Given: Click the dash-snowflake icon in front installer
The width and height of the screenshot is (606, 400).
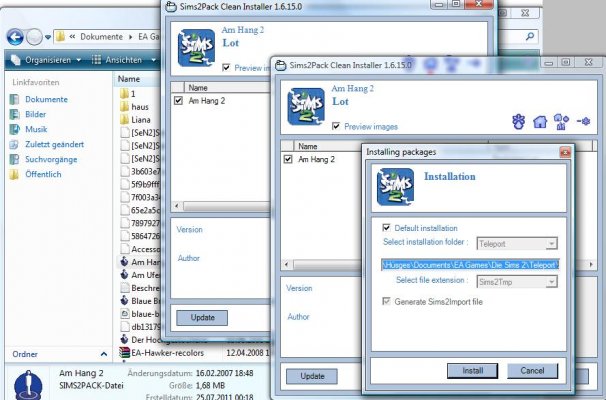Looking at the screenshot, I should click(x=583, y=121).
